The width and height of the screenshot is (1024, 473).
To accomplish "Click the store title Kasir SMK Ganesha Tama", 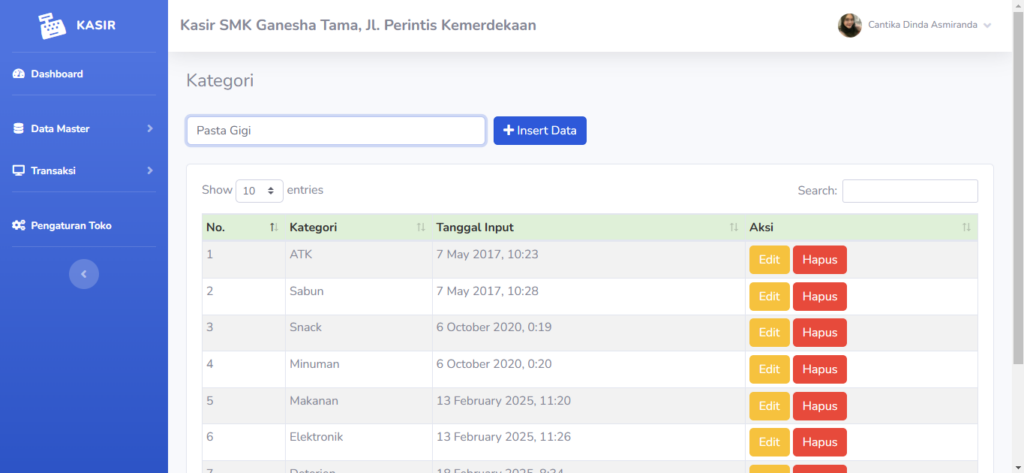I will tap(358, 25).
